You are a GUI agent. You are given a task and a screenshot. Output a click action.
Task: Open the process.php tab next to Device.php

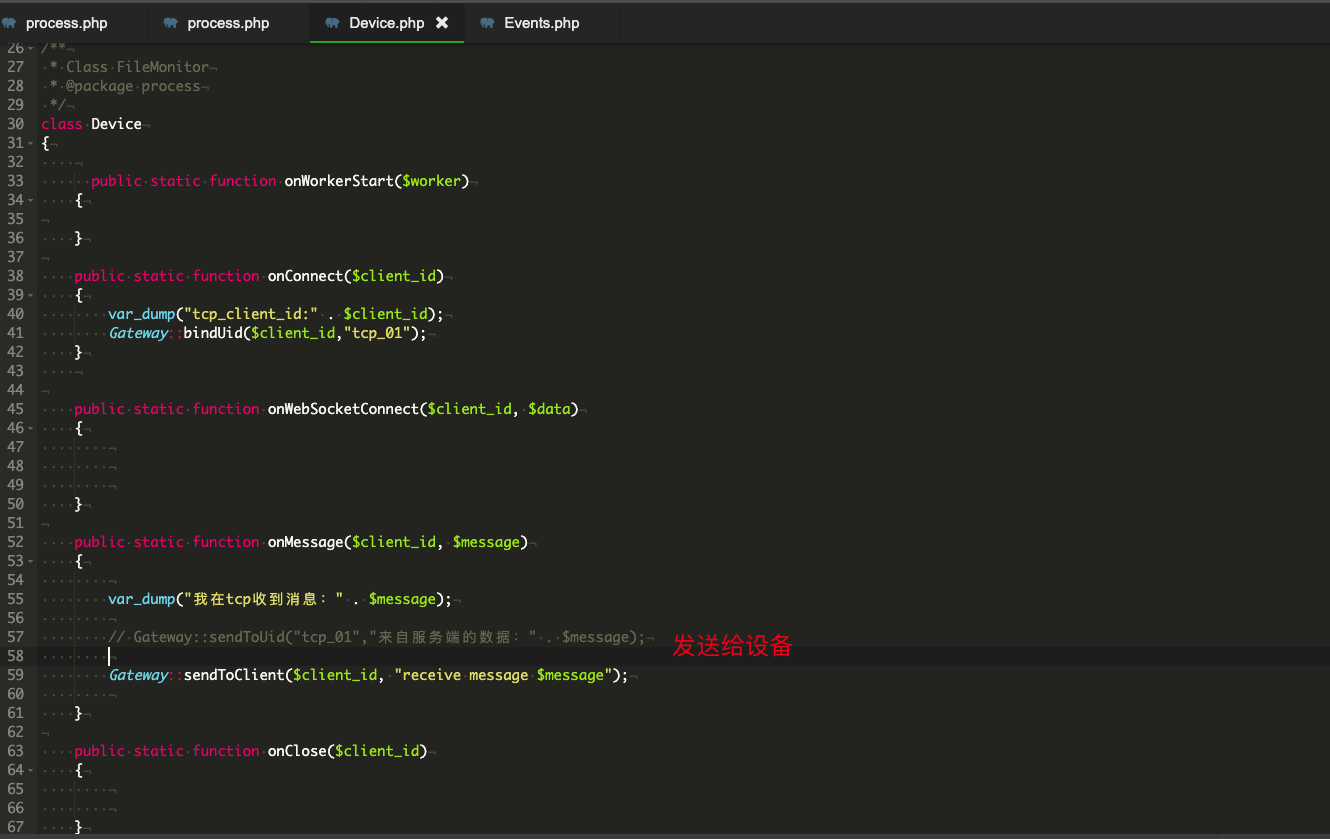[x=228, y=22]
